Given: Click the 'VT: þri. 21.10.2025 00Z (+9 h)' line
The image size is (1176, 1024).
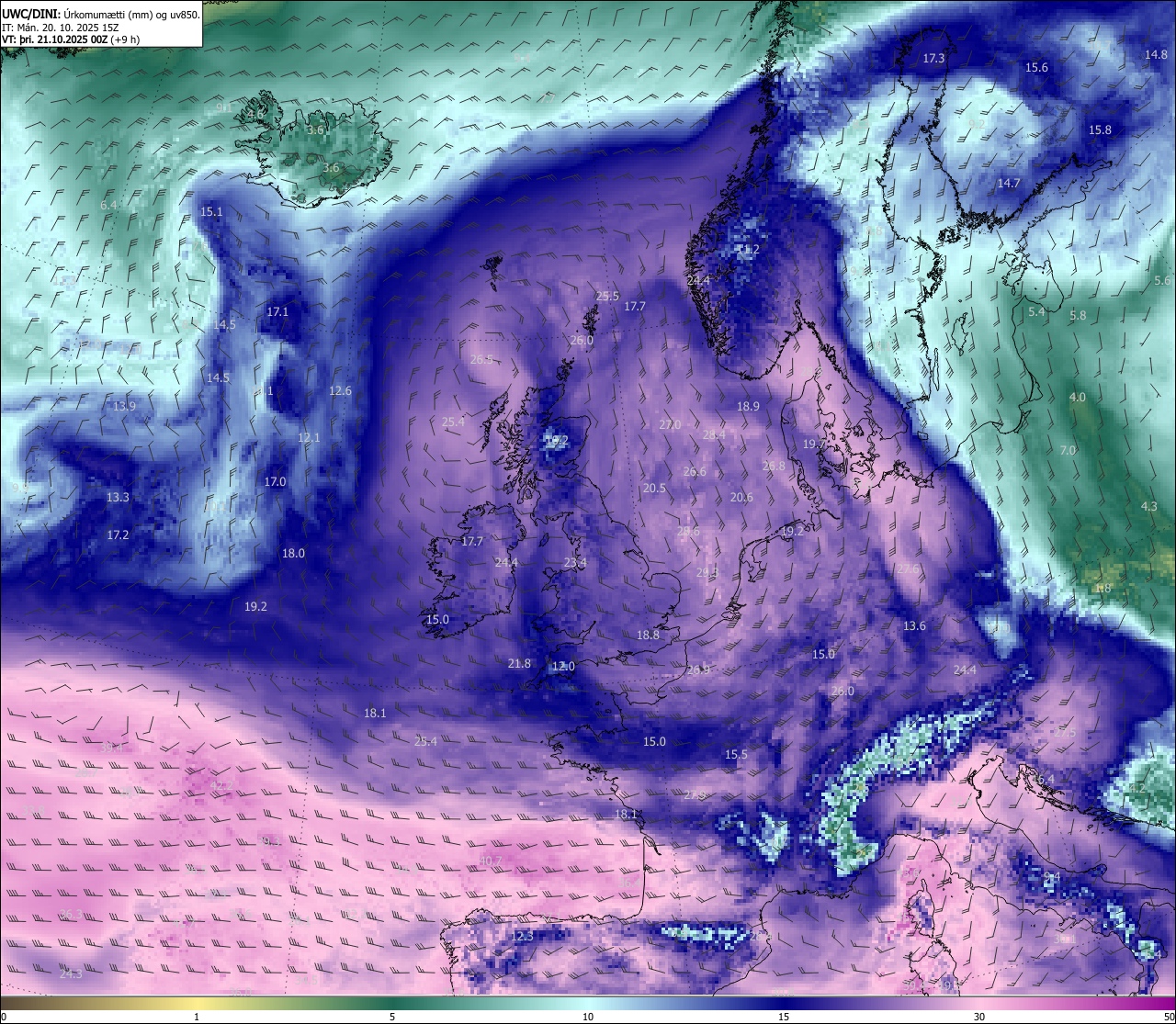Looking at the screenshot, I should (71, 39).
